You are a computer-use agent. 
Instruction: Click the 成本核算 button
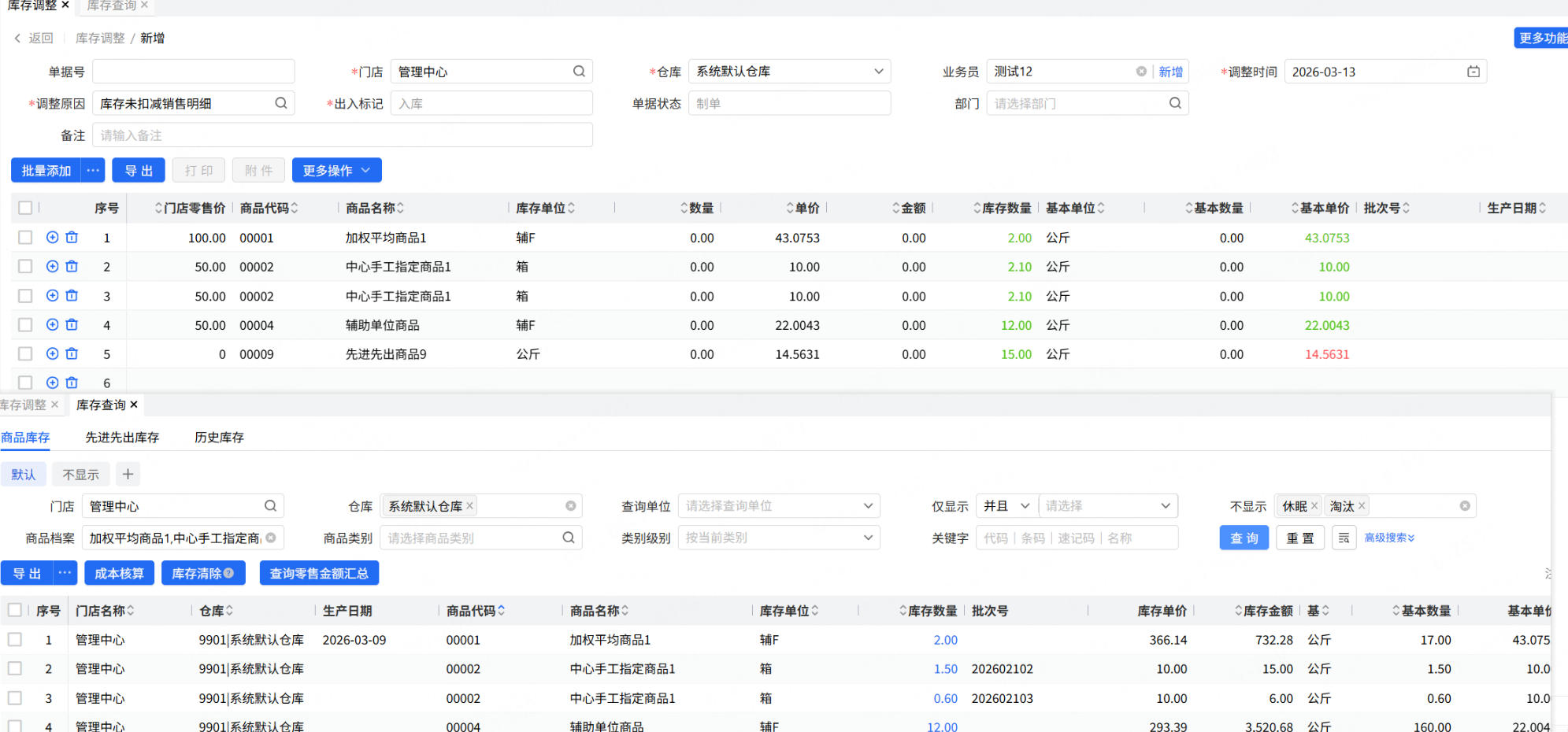tap(119, 574)
